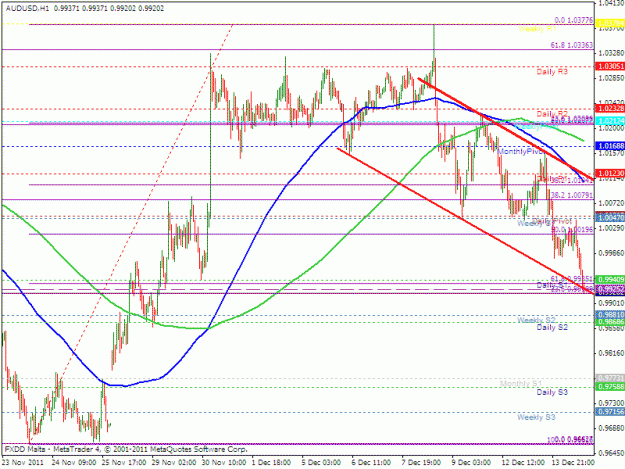The image size is (625, 469).
Task: Select the 1 Dec 18:00 time label
Action: click(x=271, y=462)
